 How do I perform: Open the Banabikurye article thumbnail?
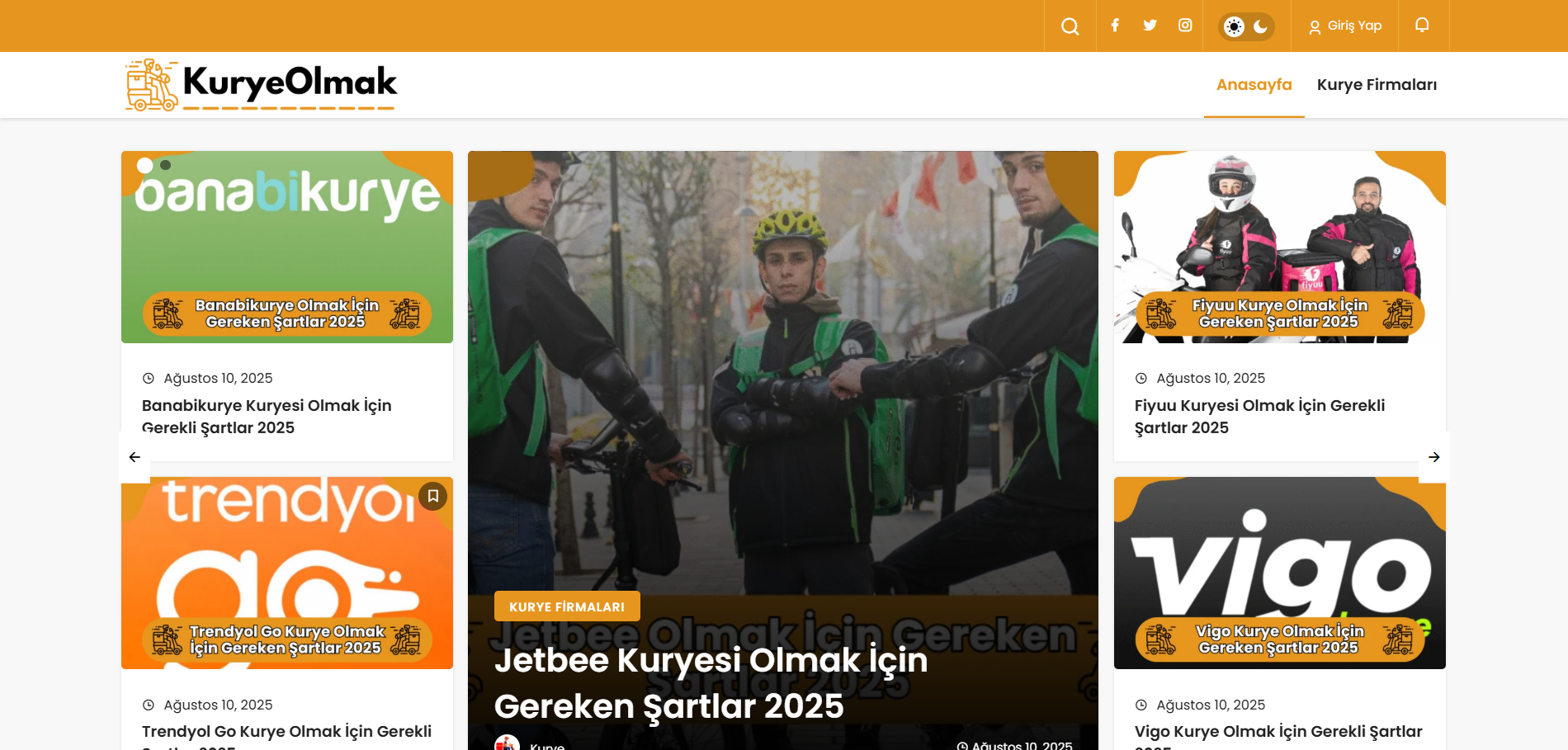tap(287, 247)
